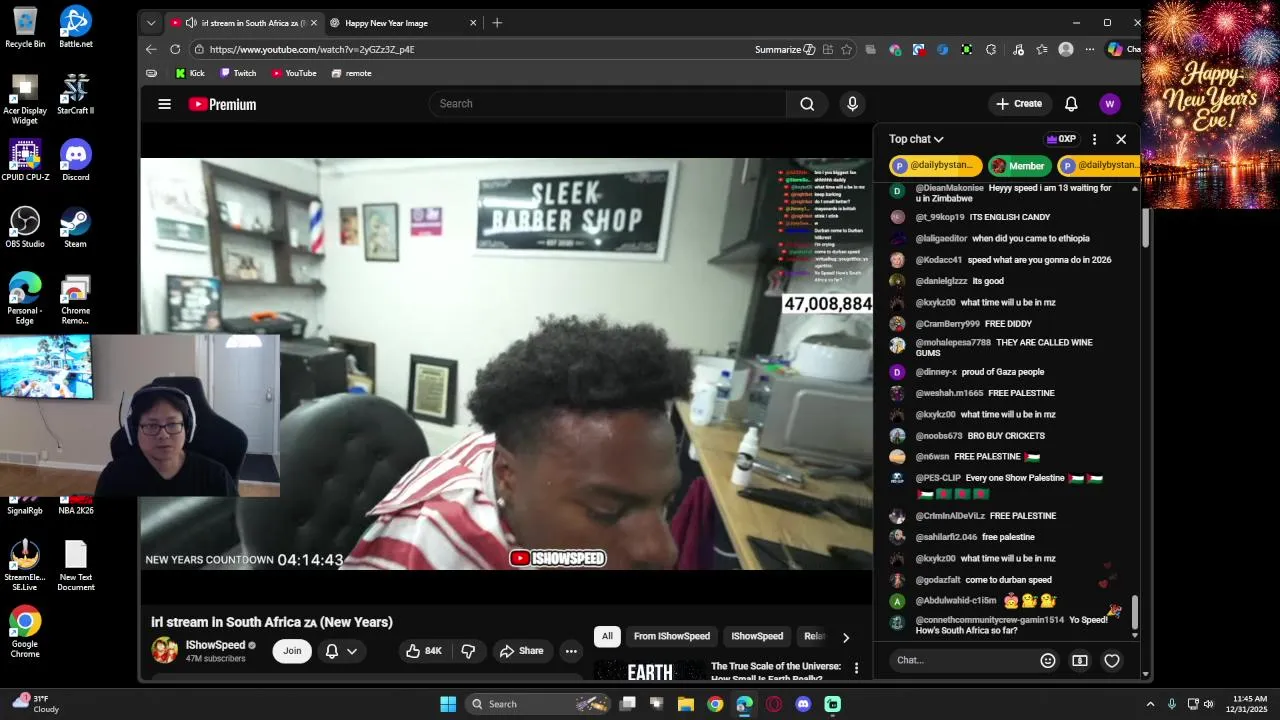The height and width of the screenshot is (720, 1280).
Task: Click the Create button in YouTube header
Action: 1019,104
